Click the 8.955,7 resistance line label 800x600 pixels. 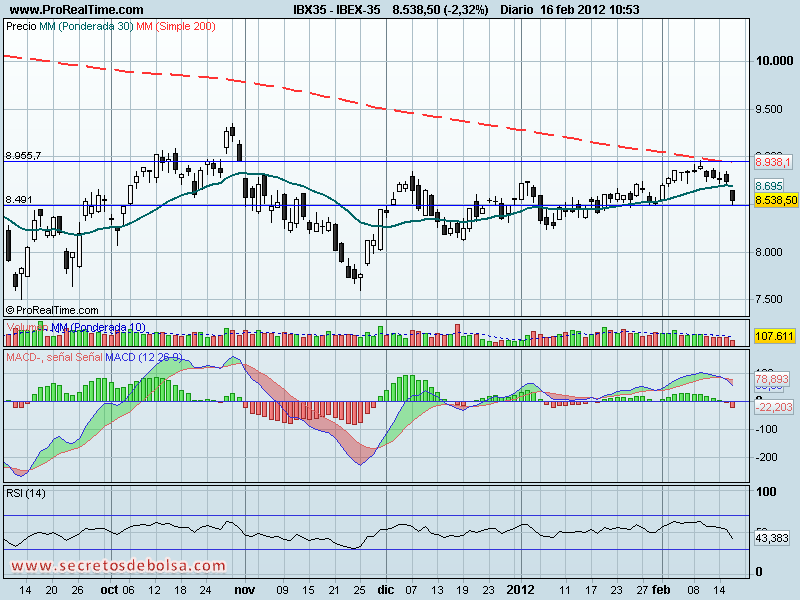tap(23, 156)
